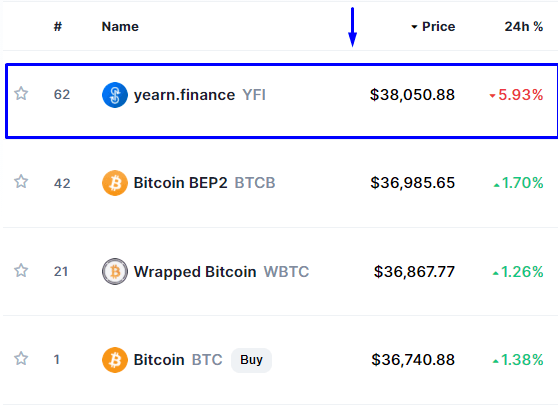The image size is (558, 406).
Task: Add Wrapped Bitcoin to watchlist with star
Action: (21, 270)
